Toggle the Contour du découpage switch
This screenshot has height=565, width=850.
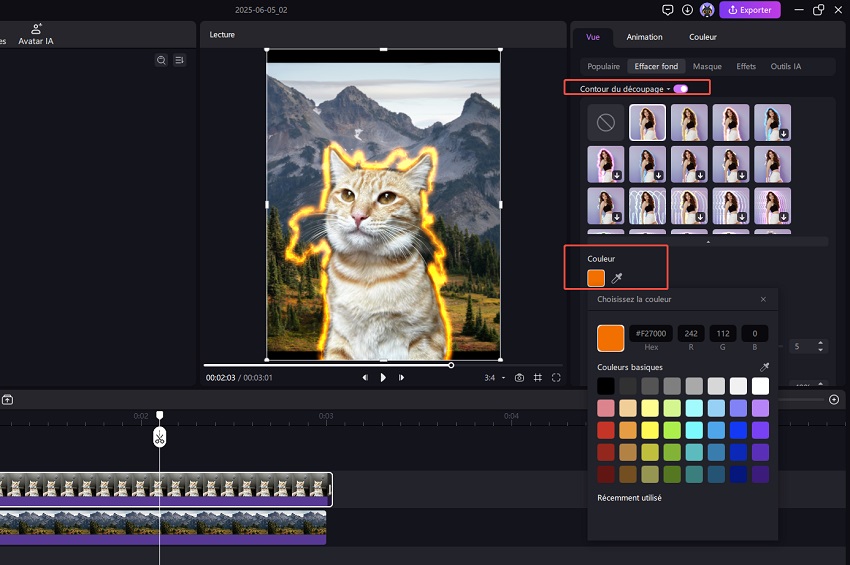681,88
